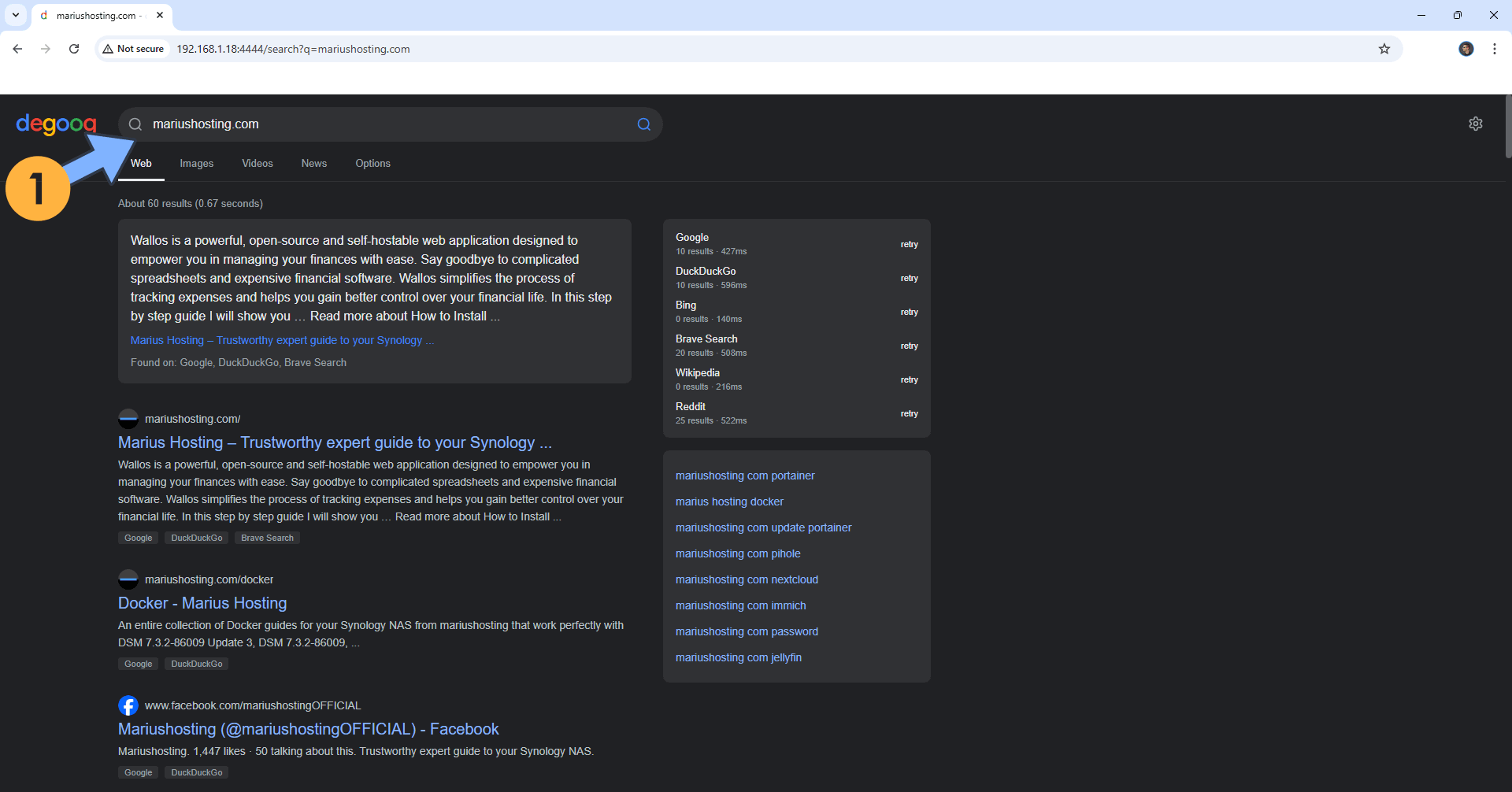Open the Options tab
The image size is (1512, 792).
(372, 164)
